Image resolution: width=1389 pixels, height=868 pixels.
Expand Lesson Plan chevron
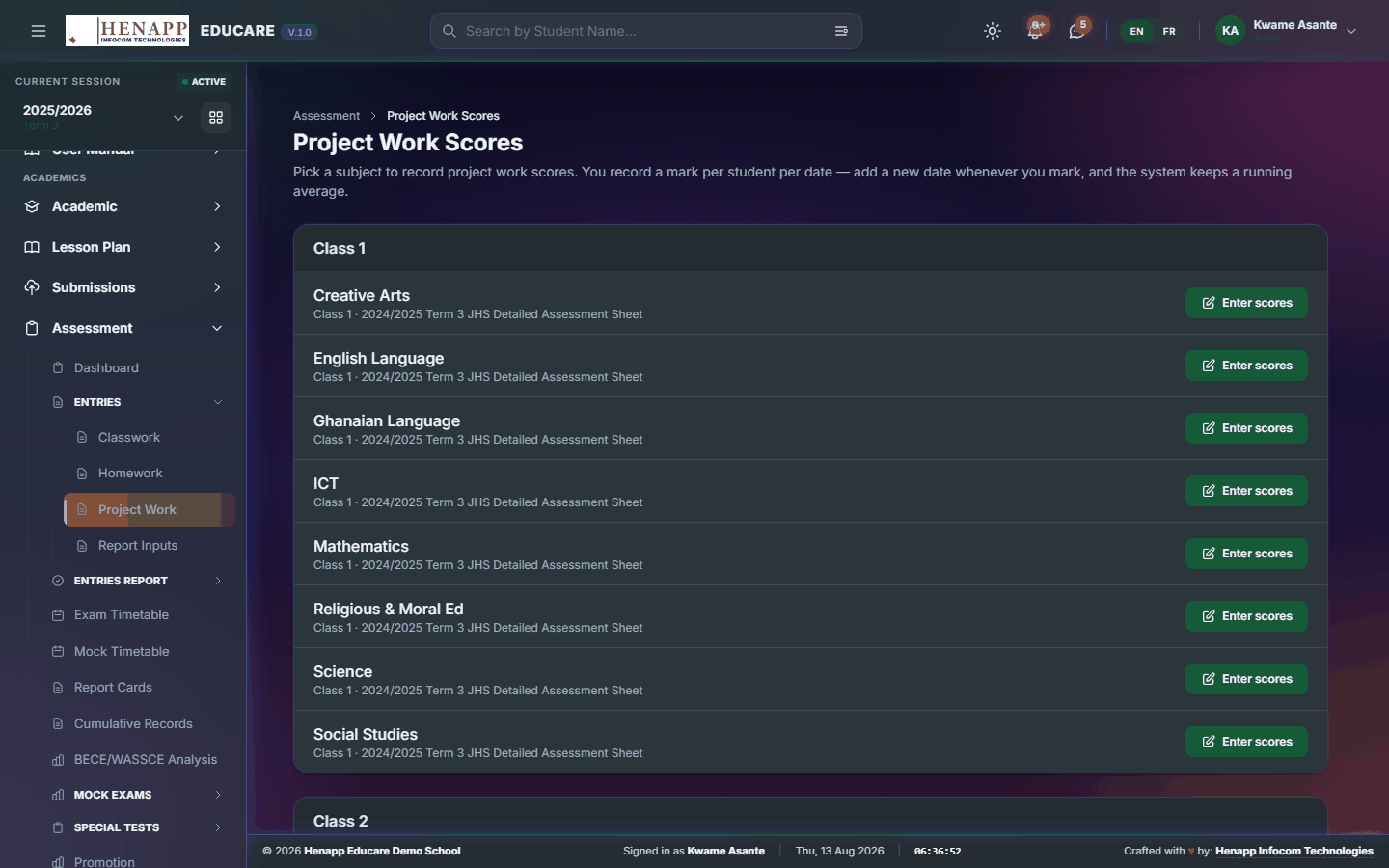point(217,247)
